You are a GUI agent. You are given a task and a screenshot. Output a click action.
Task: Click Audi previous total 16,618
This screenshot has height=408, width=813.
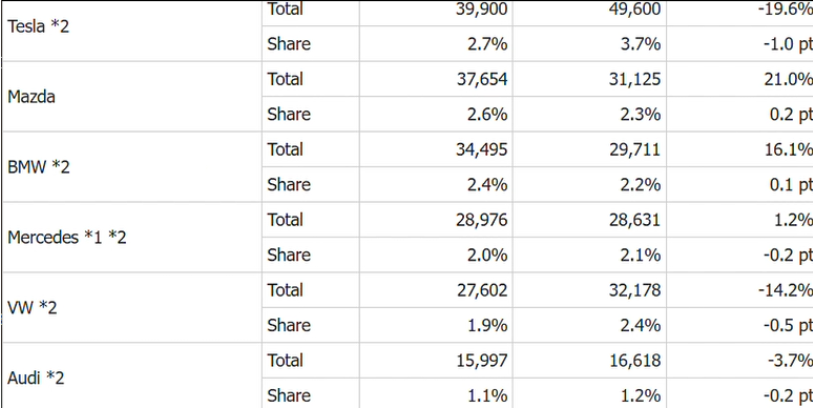coord(635,360)
